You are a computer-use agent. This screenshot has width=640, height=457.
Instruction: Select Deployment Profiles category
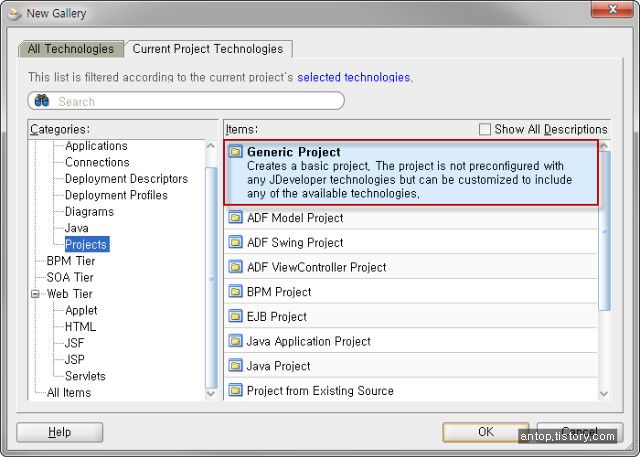[x=116, y=195]
